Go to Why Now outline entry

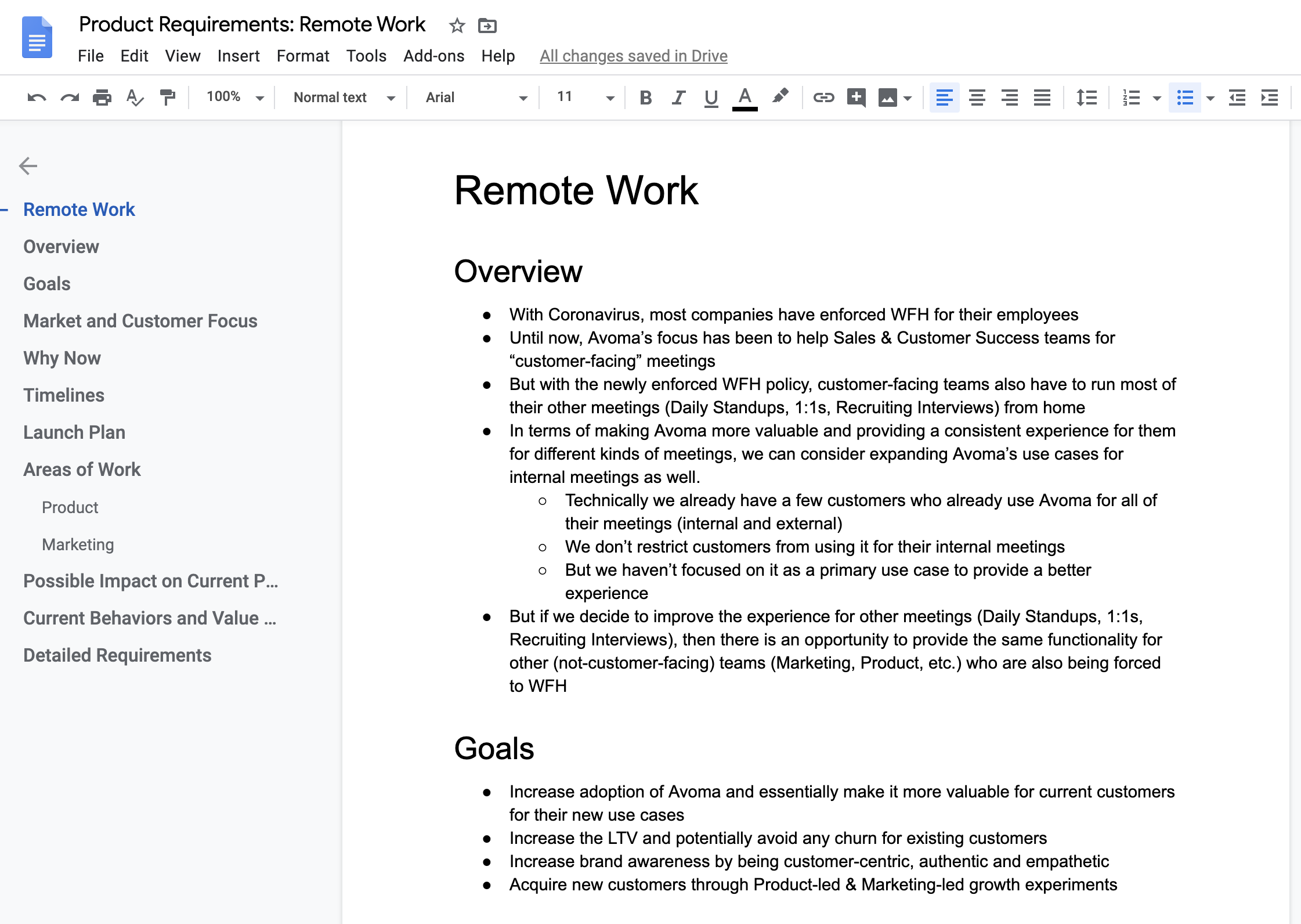point(62,358)
